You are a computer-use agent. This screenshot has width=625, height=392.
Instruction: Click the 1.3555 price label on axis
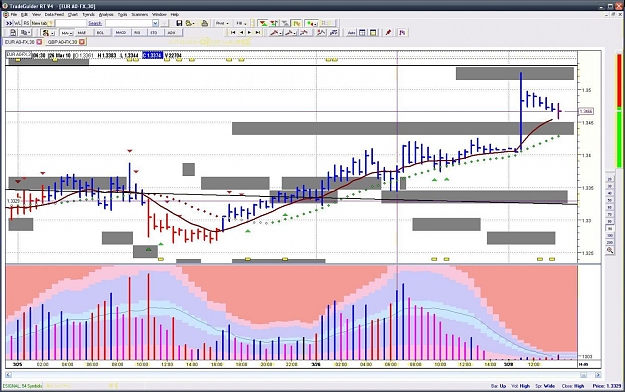tap(586, 111)
